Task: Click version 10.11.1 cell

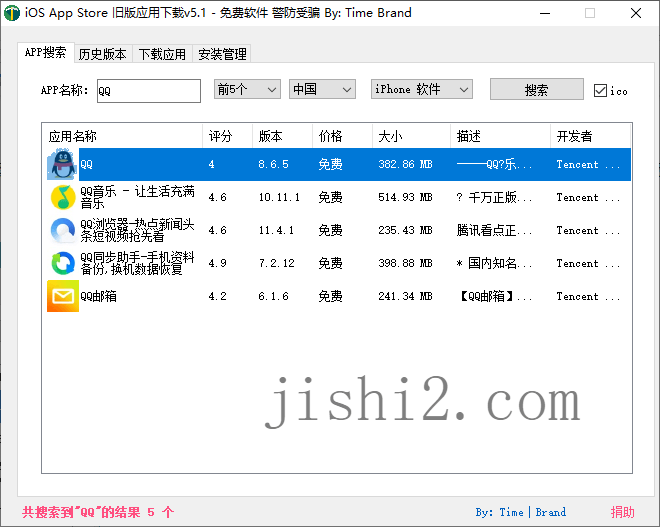Action: click(279, 197)
